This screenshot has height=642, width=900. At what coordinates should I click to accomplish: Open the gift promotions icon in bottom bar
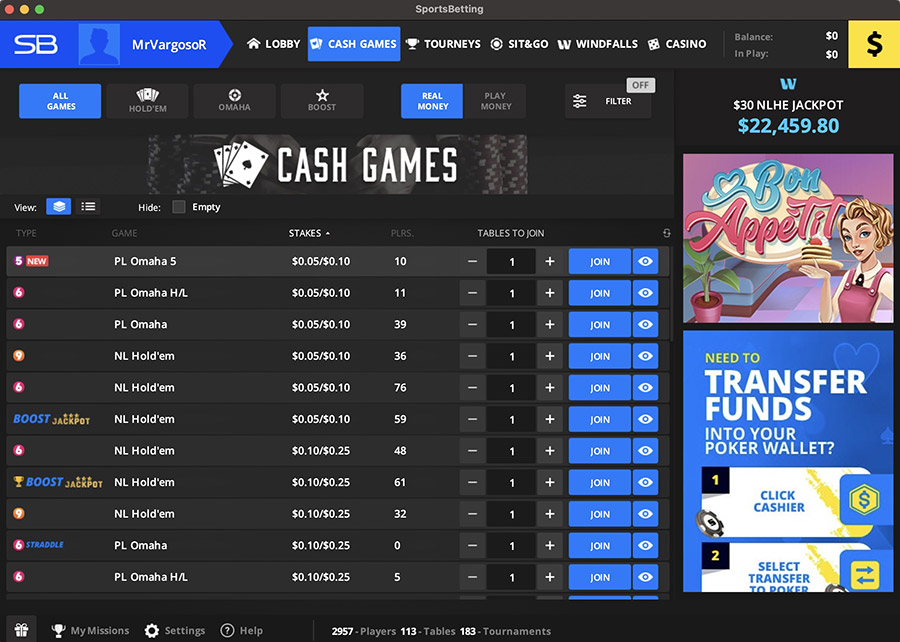[20, 630]
